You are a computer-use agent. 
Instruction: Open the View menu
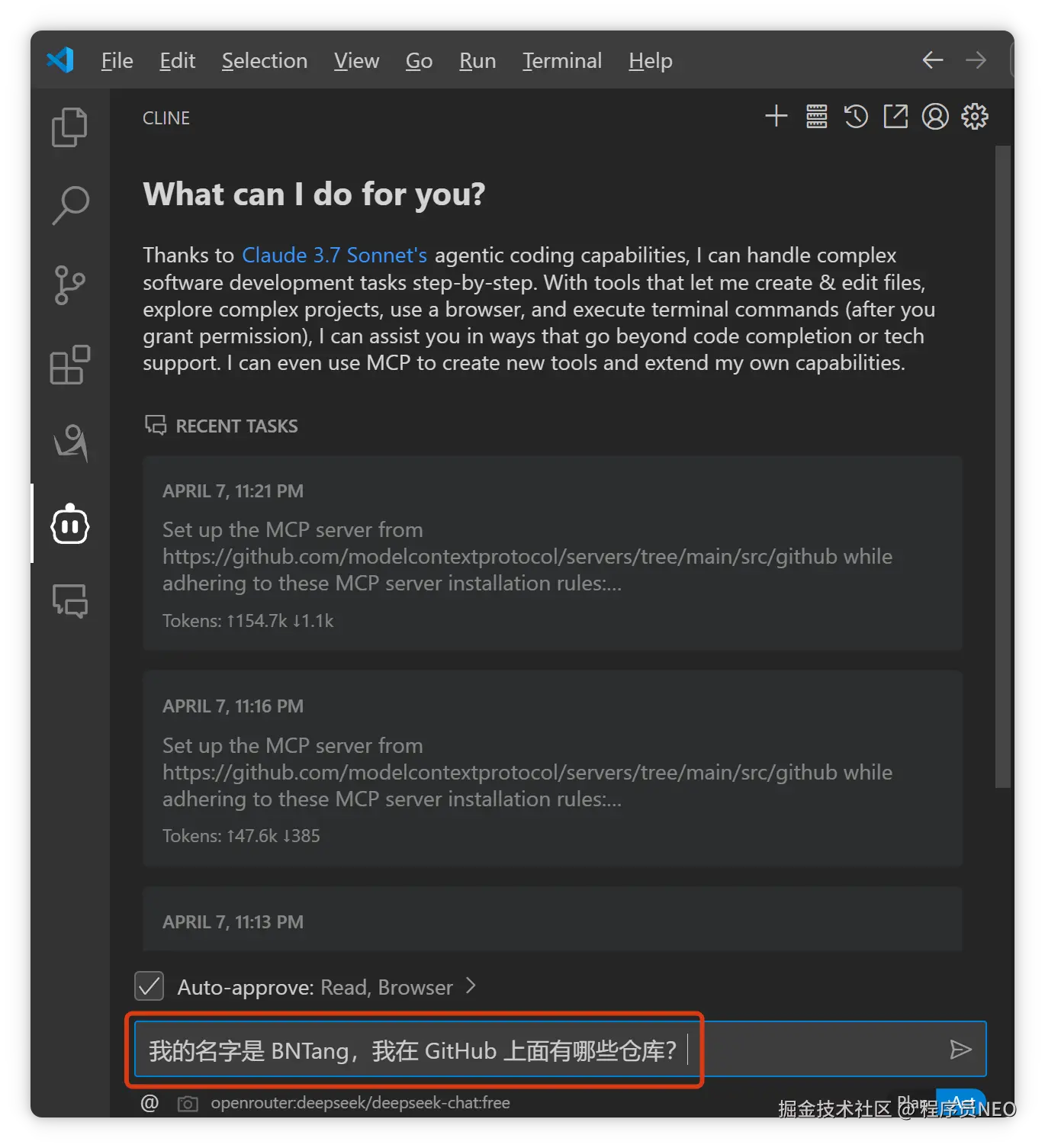coord(356,60)
